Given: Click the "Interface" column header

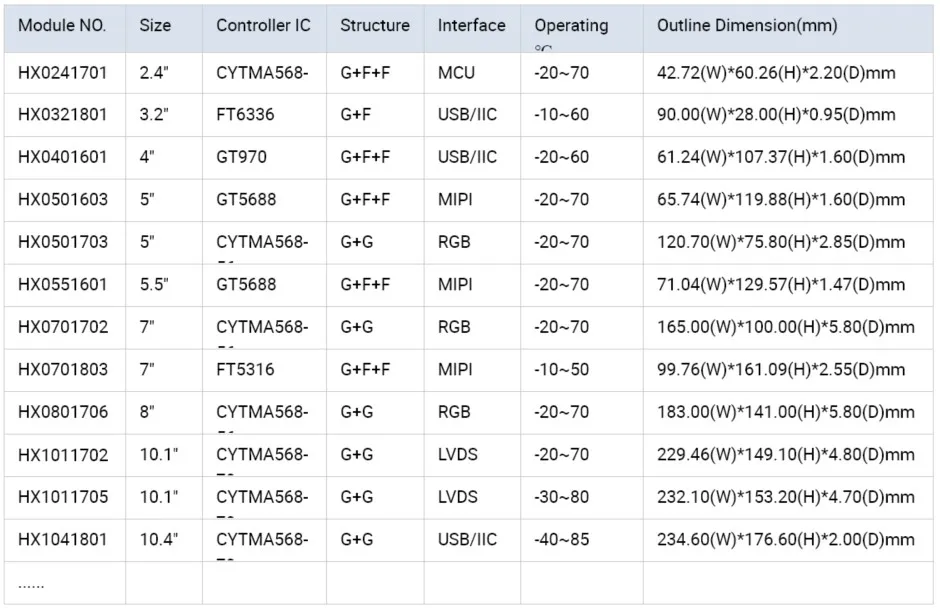Looking at the screenshot, I should click(x=471, y=26).
